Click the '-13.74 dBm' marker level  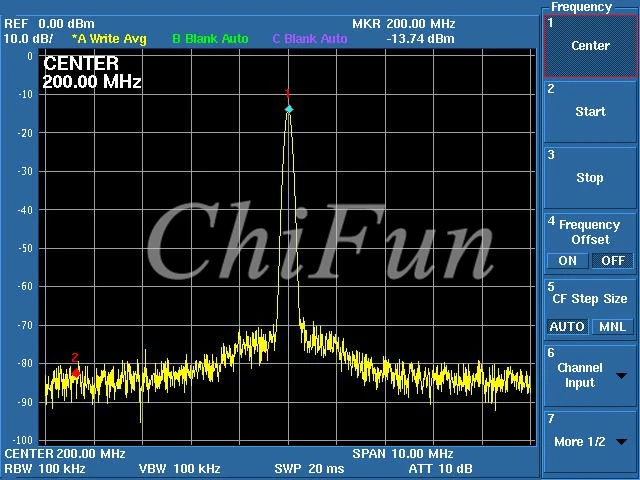(x=420, y=39)
